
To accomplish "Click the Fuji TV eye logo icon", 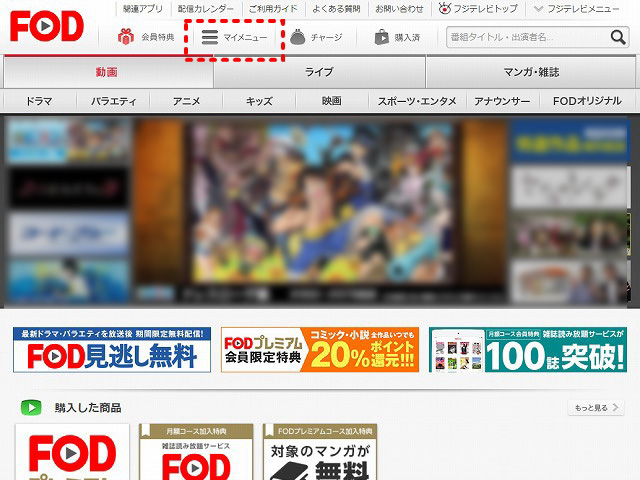I will point(444,8).
